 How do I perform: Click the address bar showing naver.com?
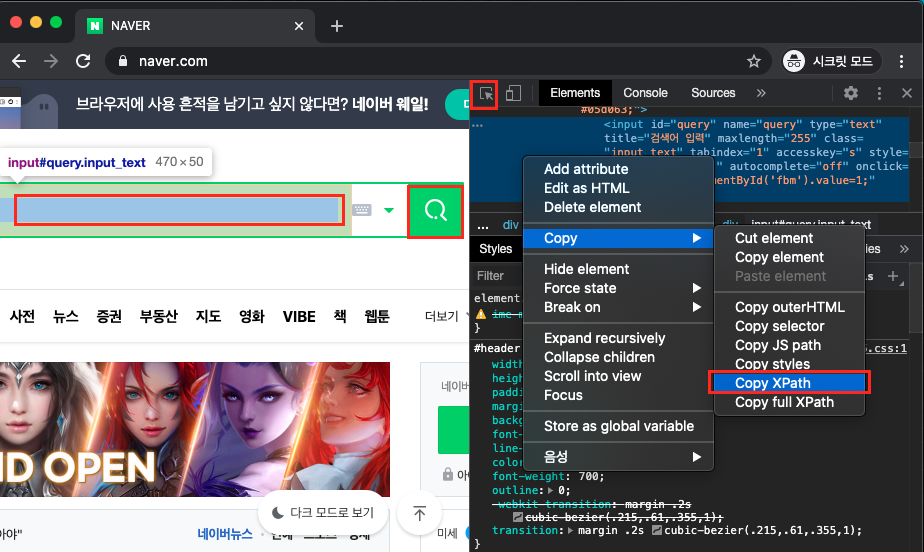pyautogui.click(x=437, y=61)
